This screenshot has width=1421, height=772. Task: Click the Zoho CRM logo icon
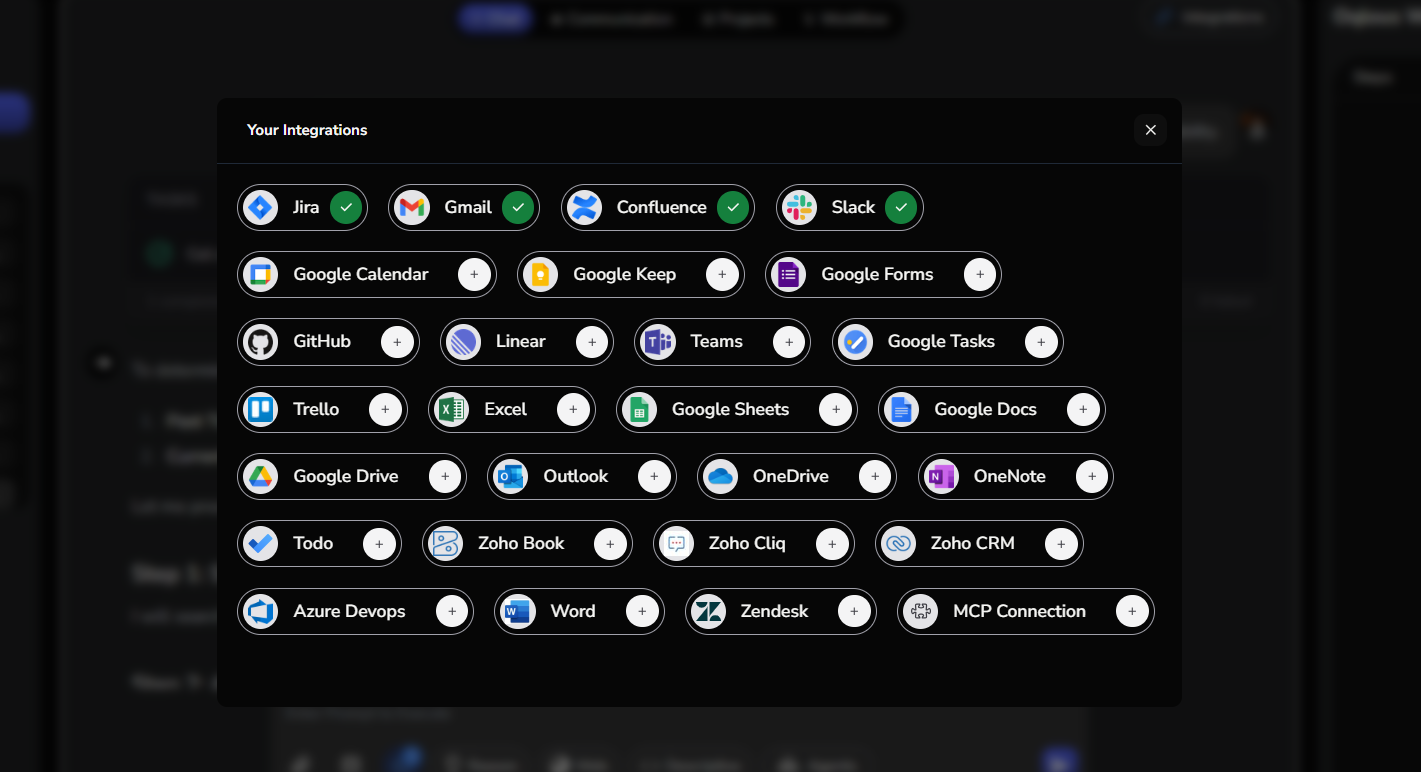coord(898,544)
